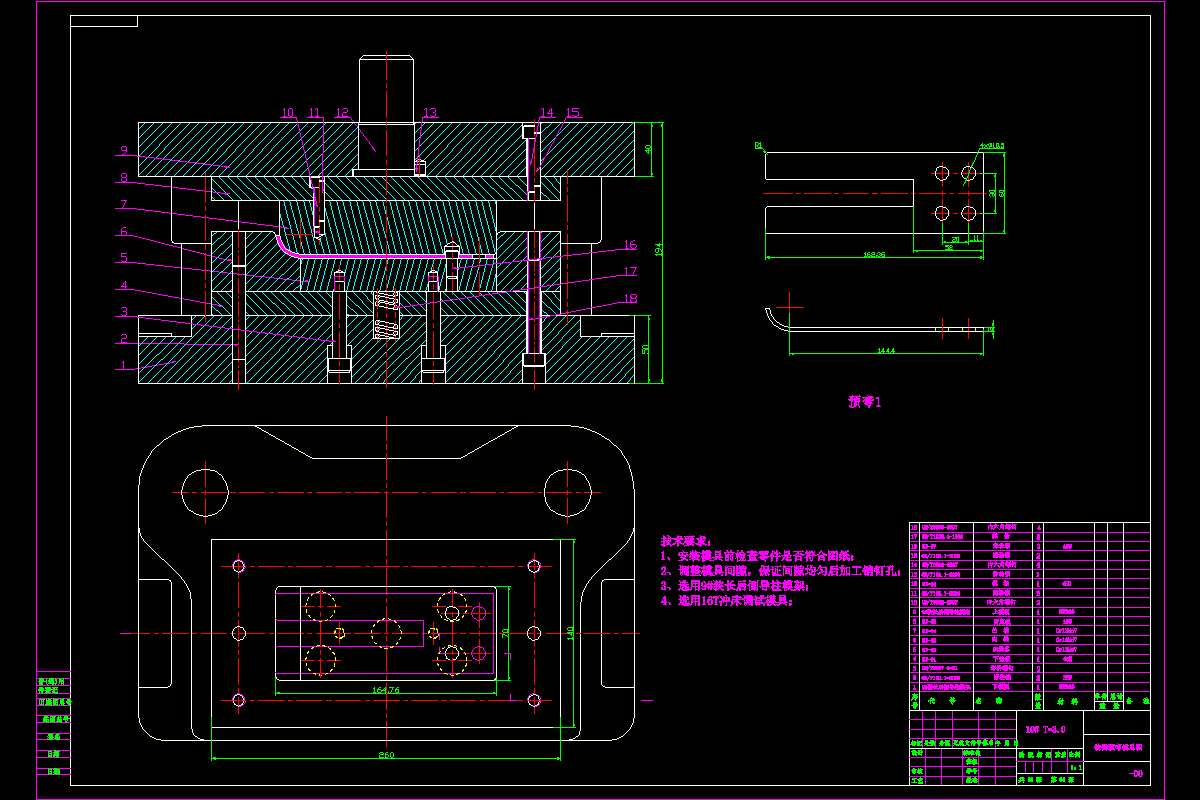Click part balloon number 13
This screenshot has width=1200, height=800.
(x=430, y=113)
